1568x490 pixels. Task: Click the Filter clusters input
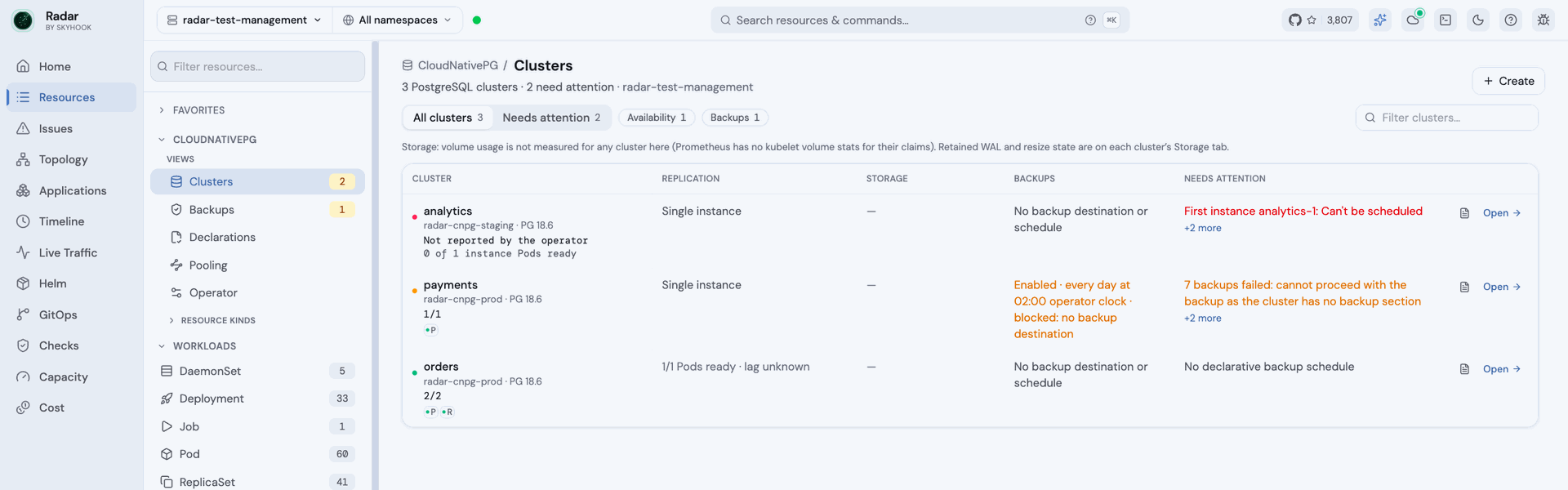tap(1446, 118)
